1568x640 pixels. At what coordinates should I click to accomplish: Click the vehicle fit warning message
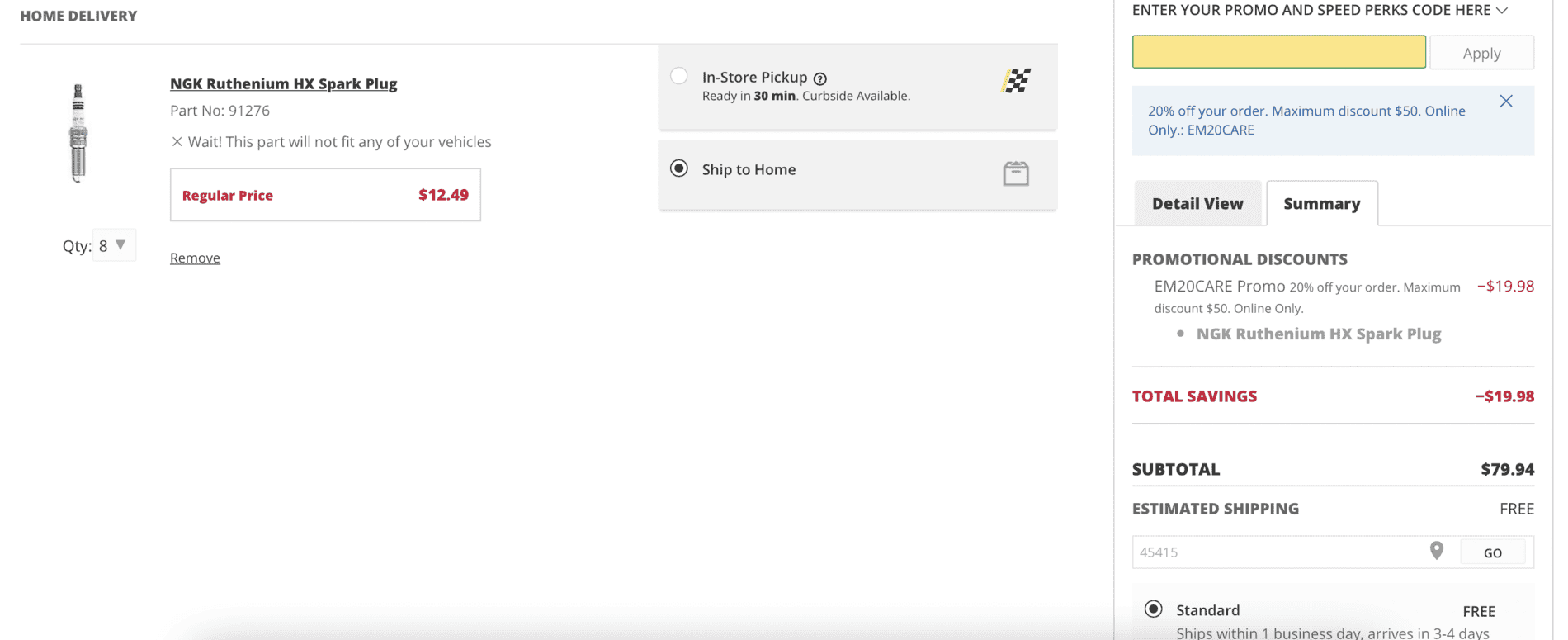[x=331, y=142]
